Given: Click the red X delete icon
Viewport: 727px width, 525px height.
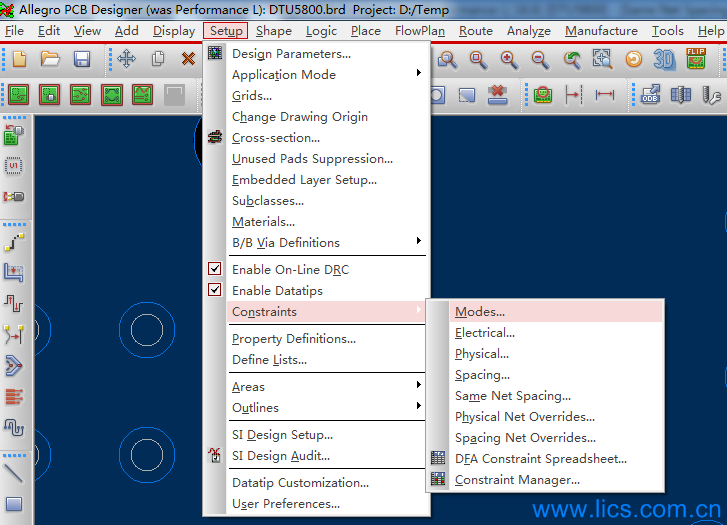Looking at the screenshot, I should (188, 59).
